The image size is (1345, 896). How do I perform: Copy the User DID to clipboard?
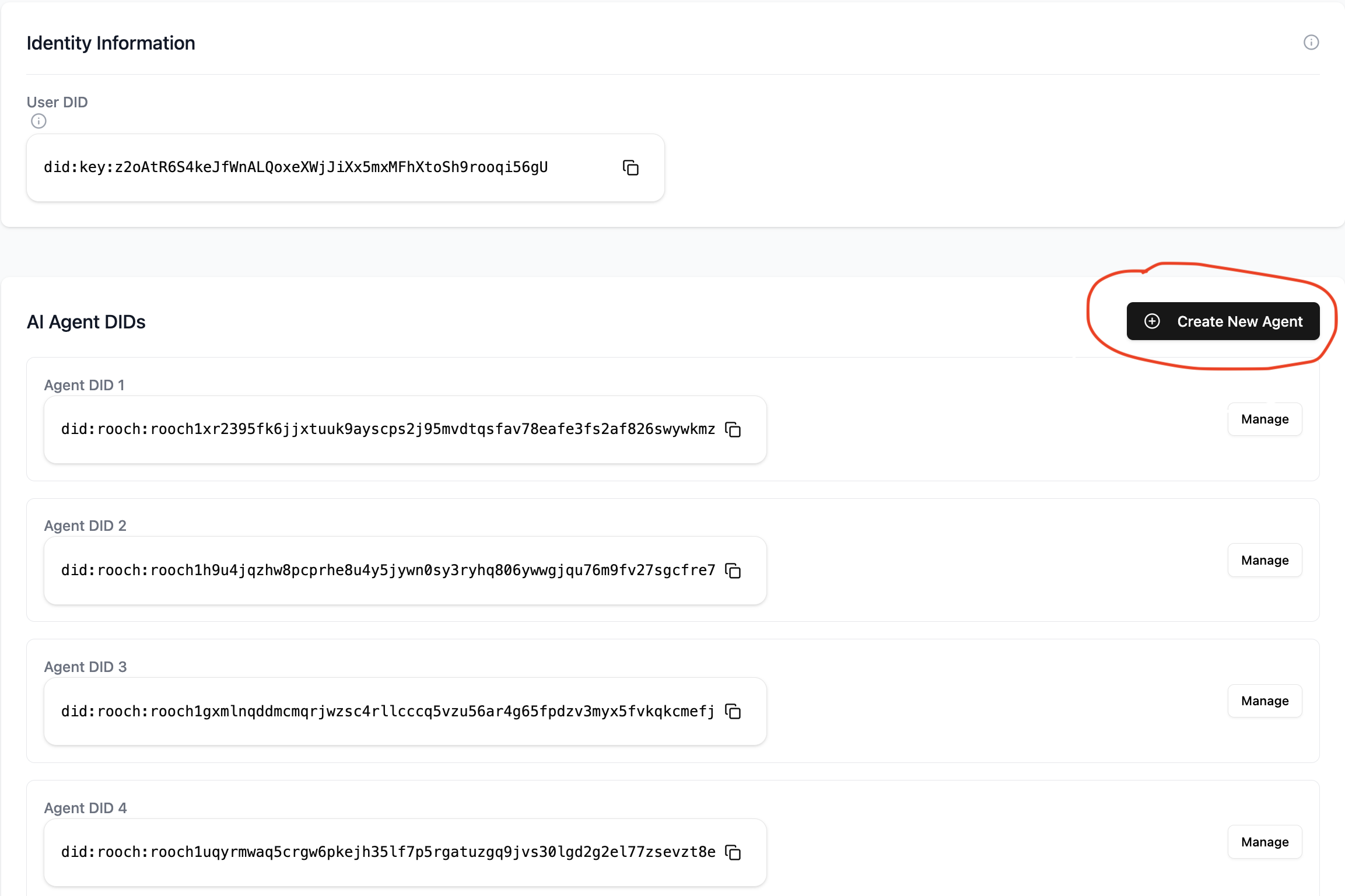point(630,167)
